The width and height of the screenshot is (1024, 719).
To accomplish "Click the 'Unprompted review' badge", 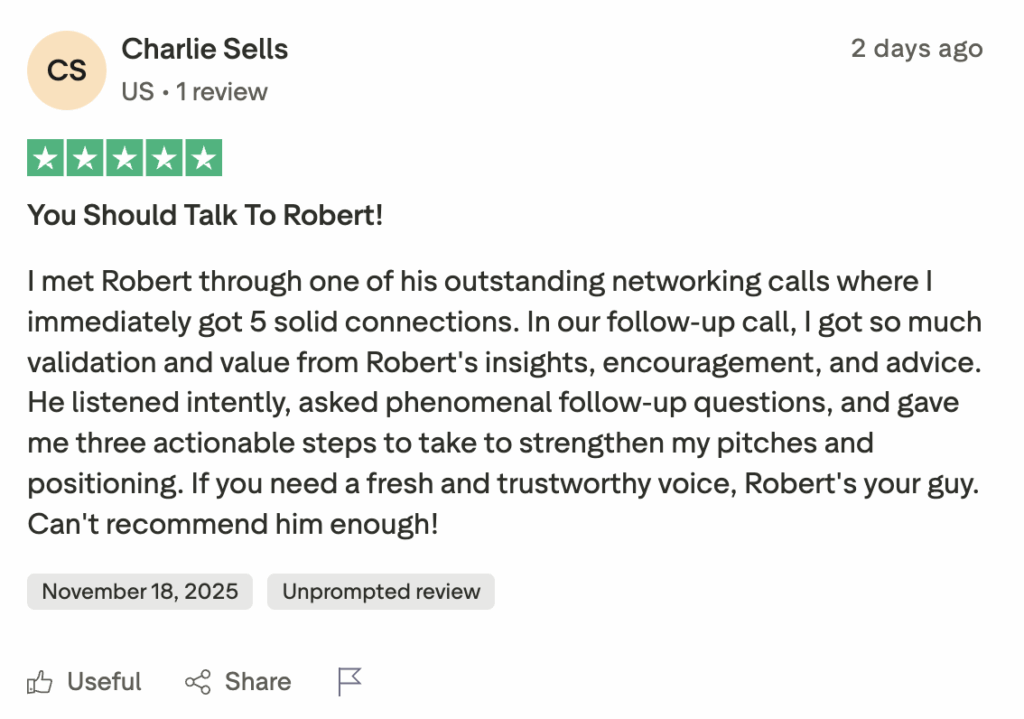I will [381, 591].
